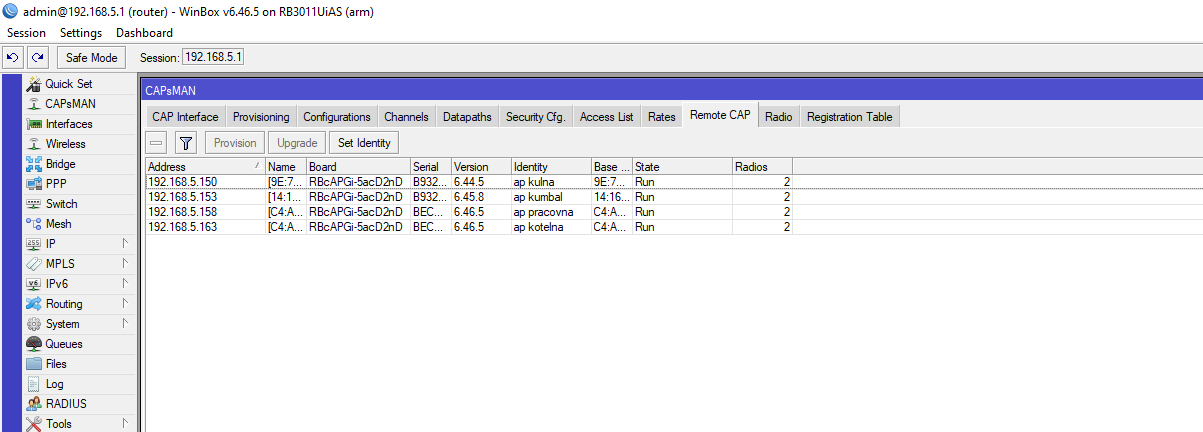Sort by the Identity column header
Screen dimensions: 1203x432
[x=551, y=167]
